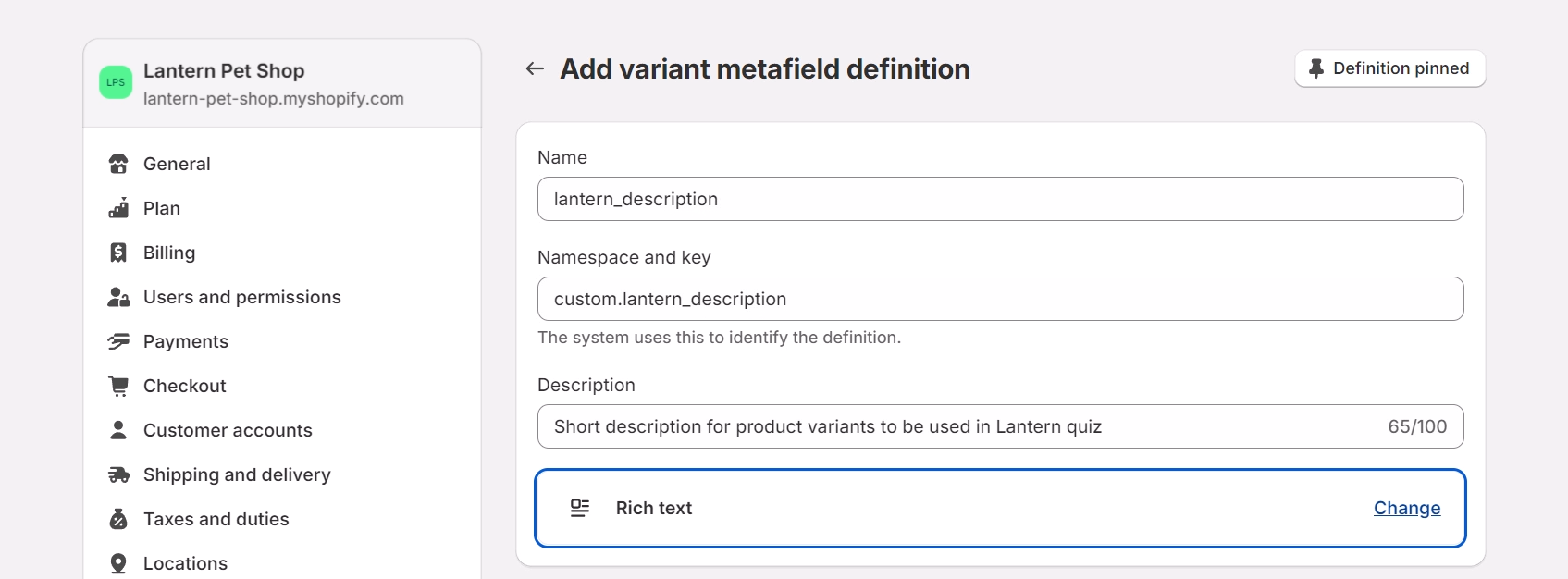The width and height of the screenshot is (1568, 579).
Task: Click the Checkout cart icon
Action: (x=118, y=386)
